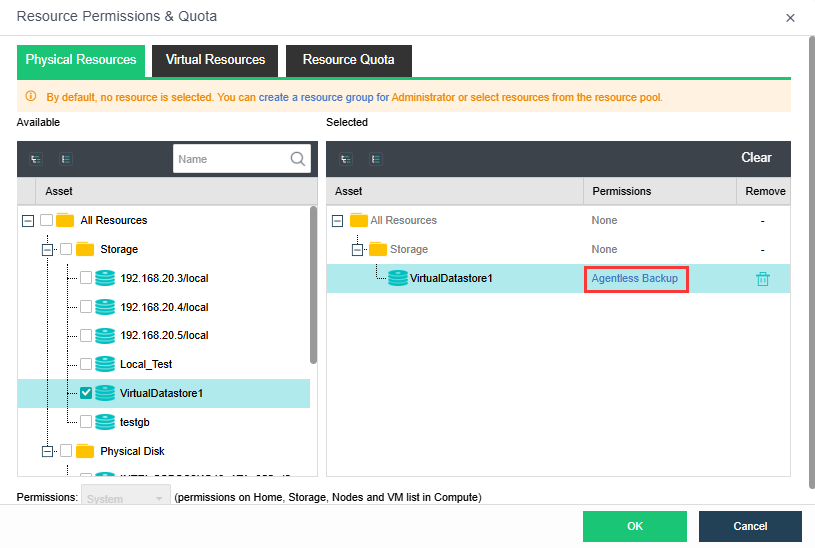Click the trash icon to remove VirtualDatastore1
This screenshot has height=548, width=815.
pos(763,279)
